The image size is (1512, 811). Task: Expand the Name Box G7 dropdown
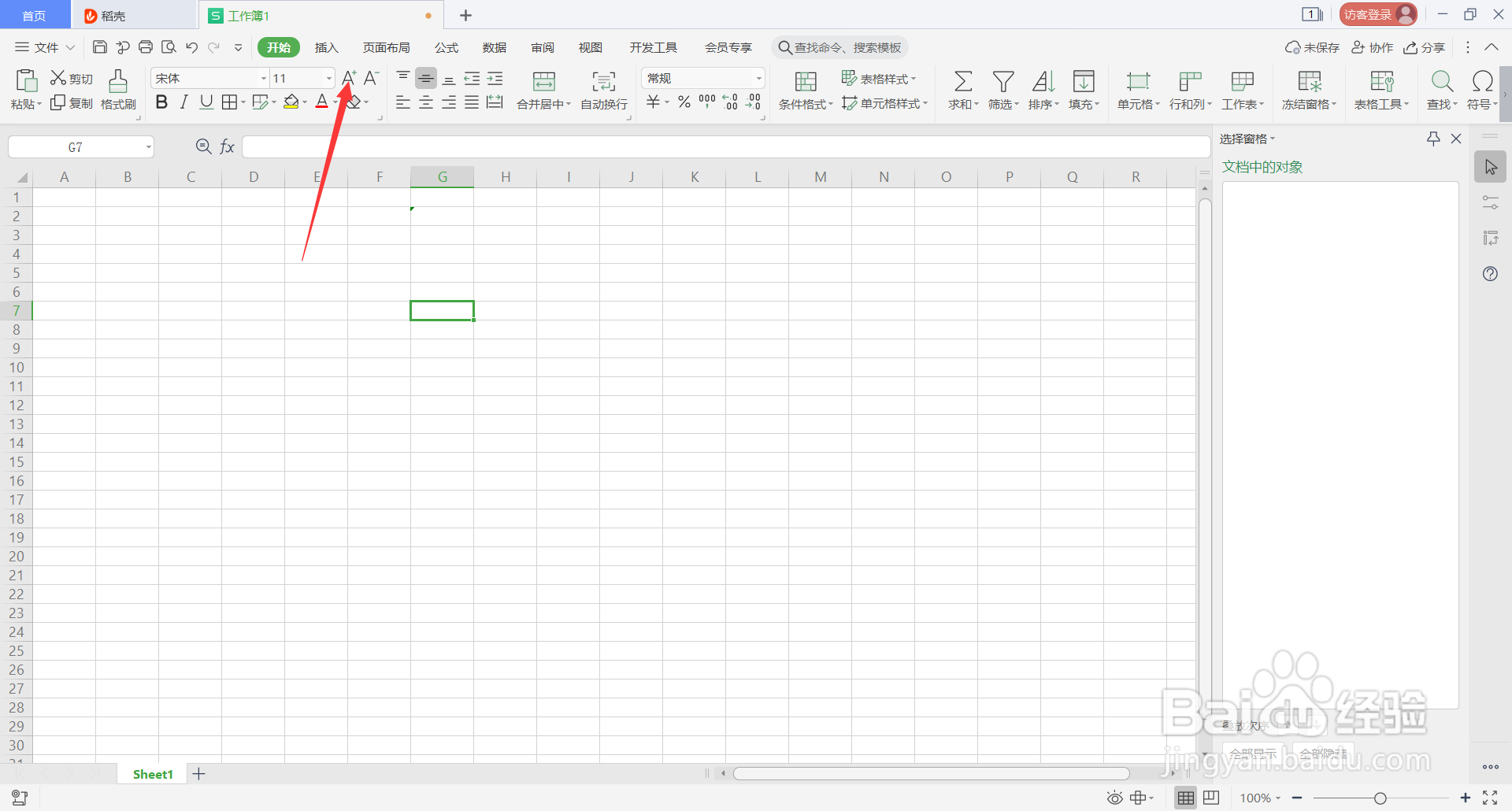point(148,147)
